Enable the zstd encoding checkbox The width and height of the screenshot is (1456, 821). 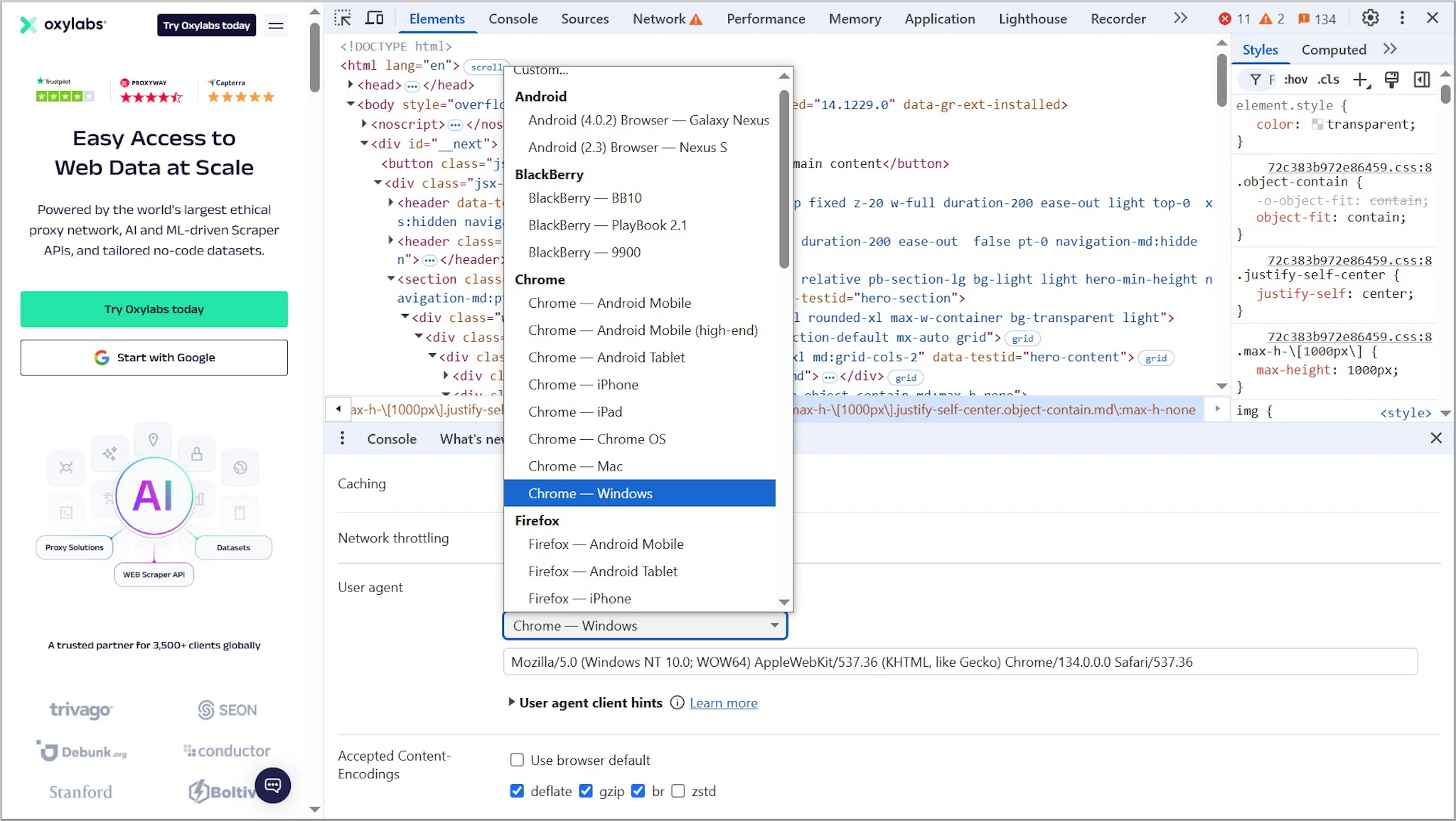(678, 791)
